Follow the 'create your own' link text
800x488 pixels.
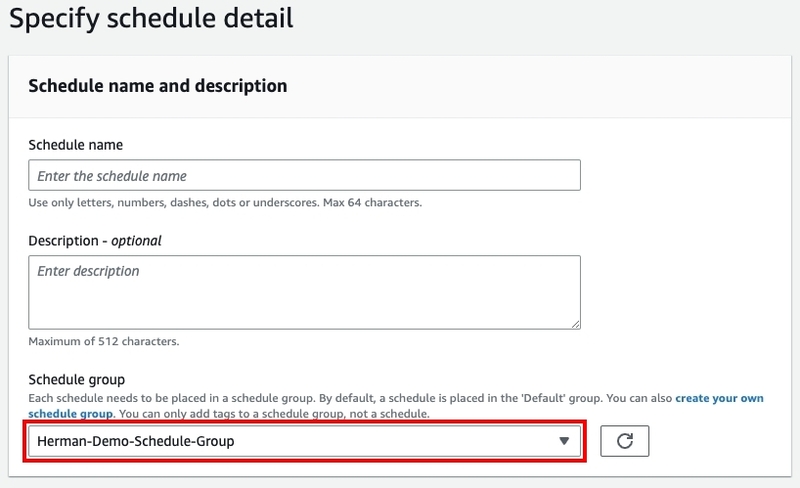719,398
